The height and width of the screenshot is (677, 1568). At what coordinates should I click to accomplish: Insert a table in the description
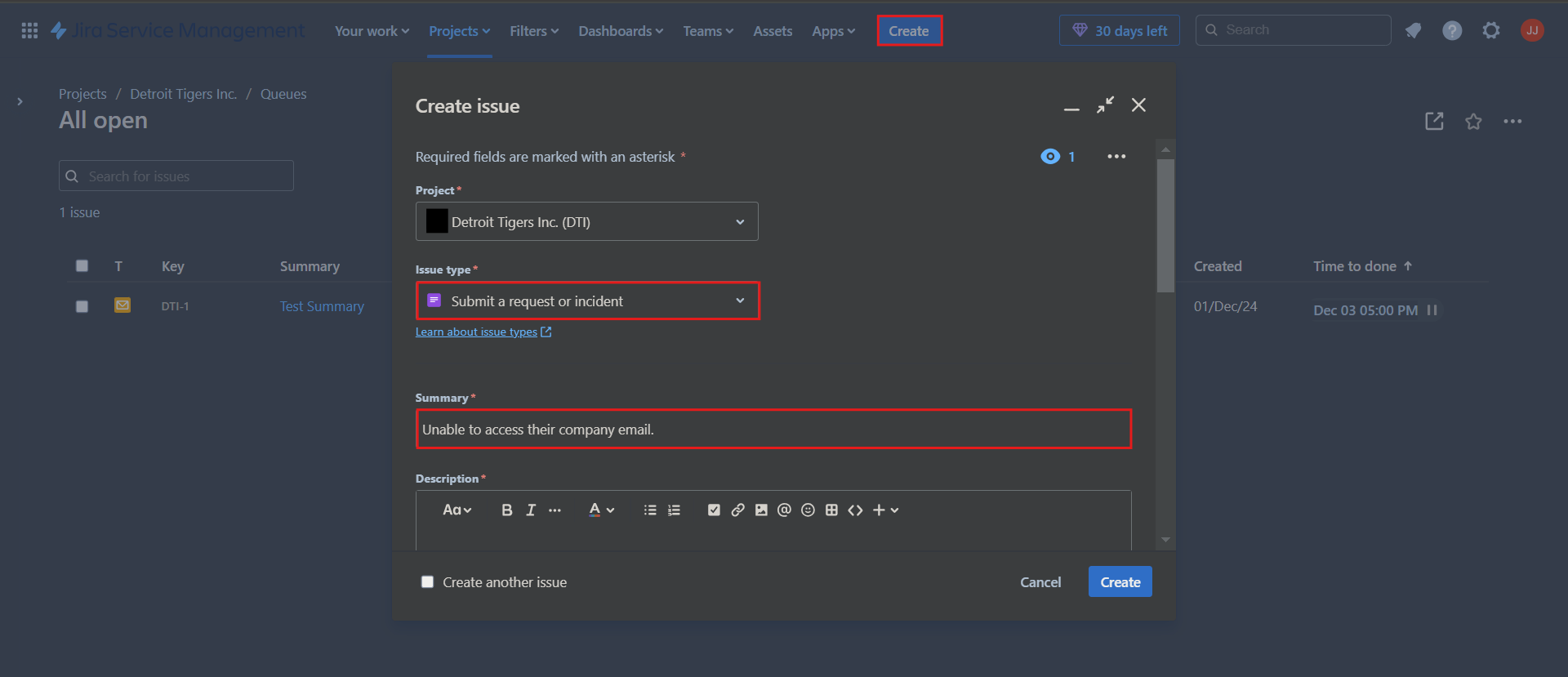(831, 510)
